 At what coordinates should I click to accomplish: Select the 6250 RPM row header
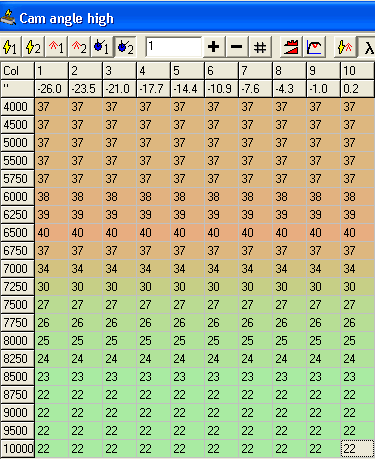(17, 215)
